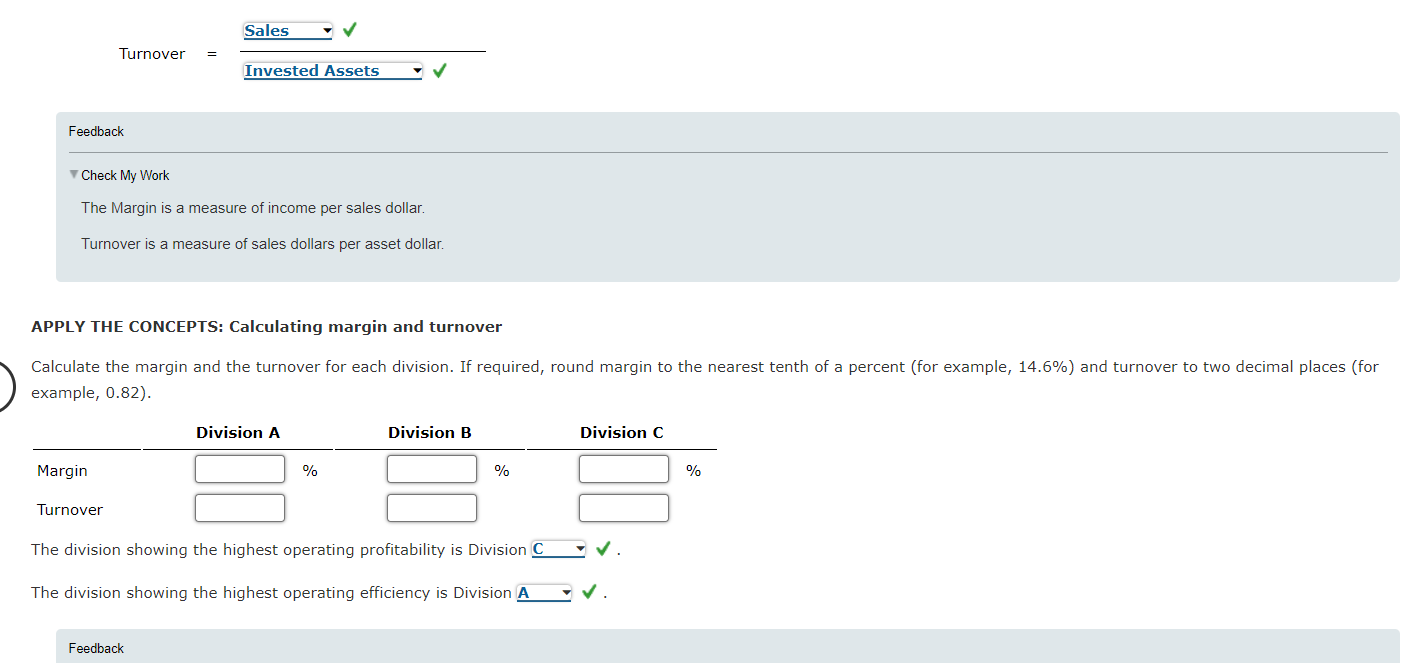This screenshot has width=1403, height=663.
Task: Click the Division A turnover input
Action: click(x=240, y=508)
